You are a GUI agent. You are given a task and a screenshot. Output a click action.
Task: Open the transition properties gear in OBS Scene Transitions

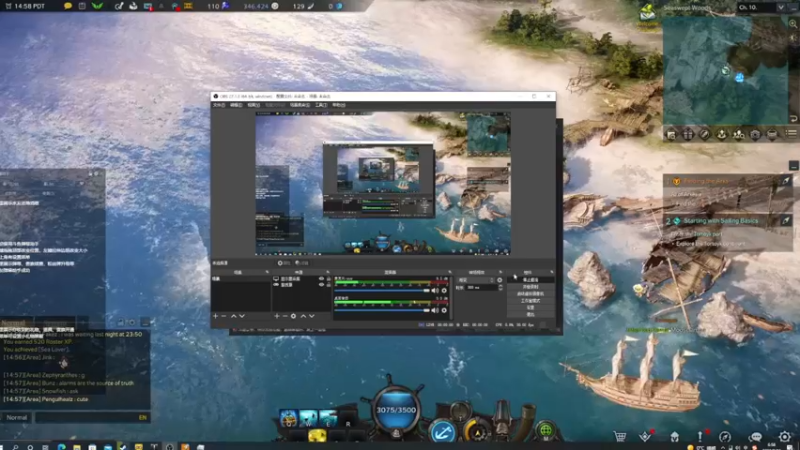point(499,280)
